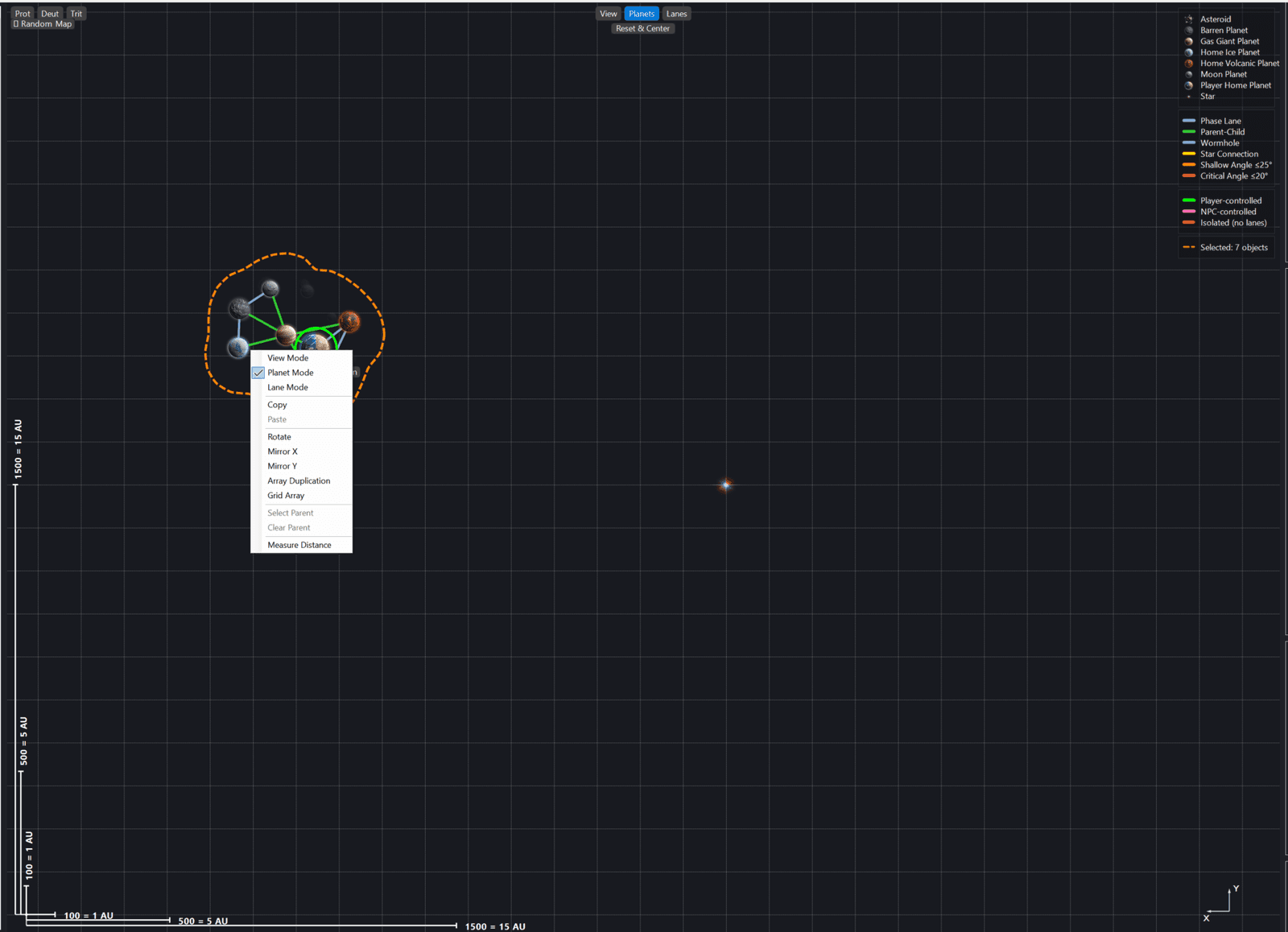Click the vertical ruler's '1500 = 15 AU' label
The width and height of the screenshot is (1288, 932).
(19, 449)
